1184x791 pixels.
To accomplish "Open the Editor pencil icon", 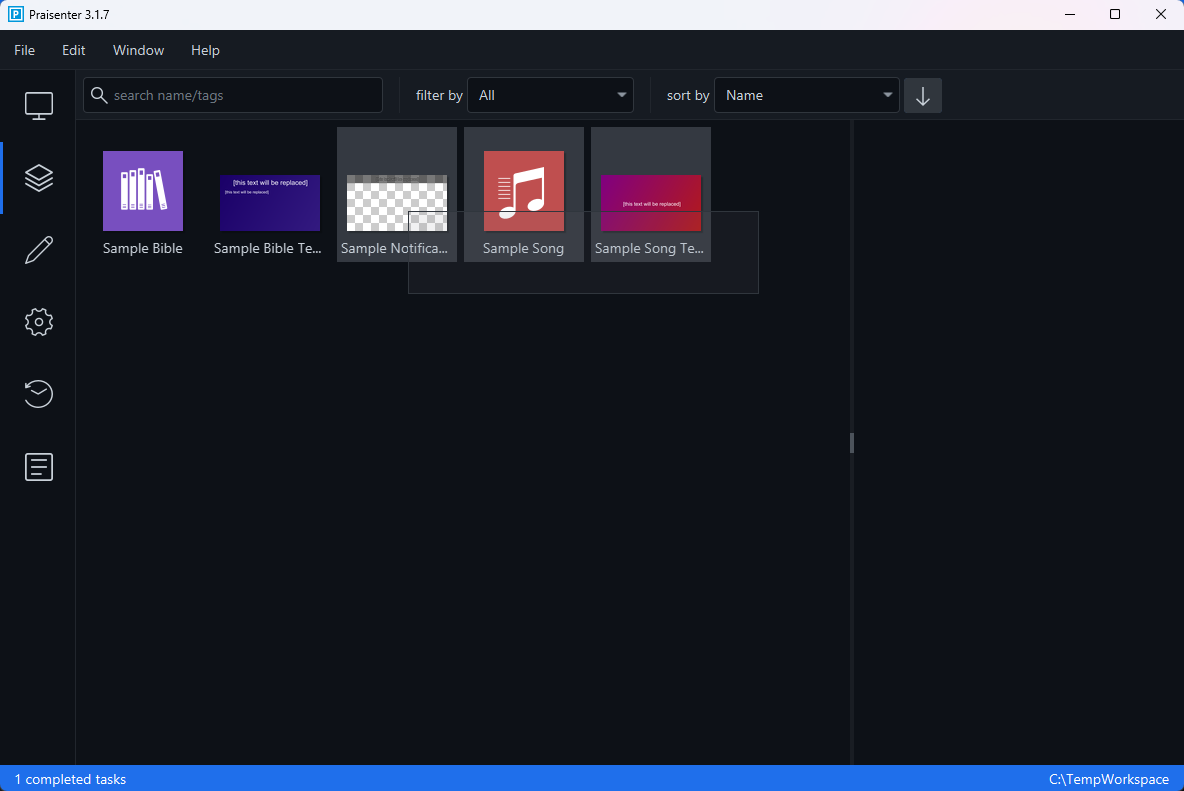I will pos(38,249).
